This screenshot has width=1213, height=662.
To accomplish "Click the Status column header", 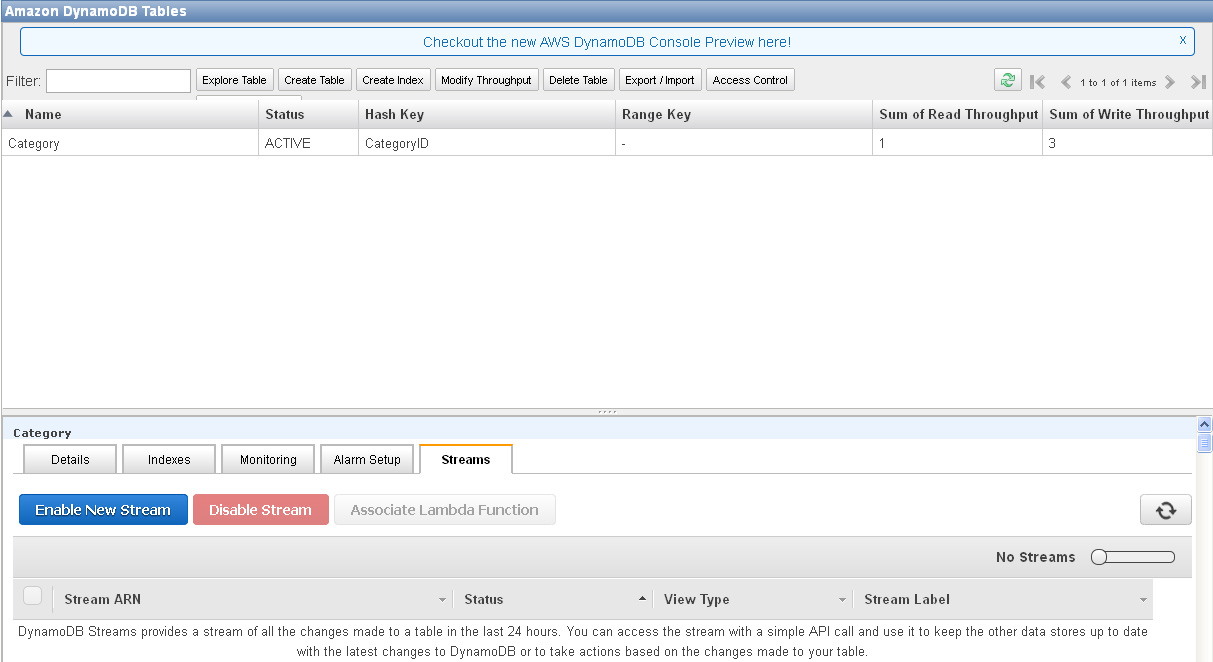I will (x=308, y=114).
